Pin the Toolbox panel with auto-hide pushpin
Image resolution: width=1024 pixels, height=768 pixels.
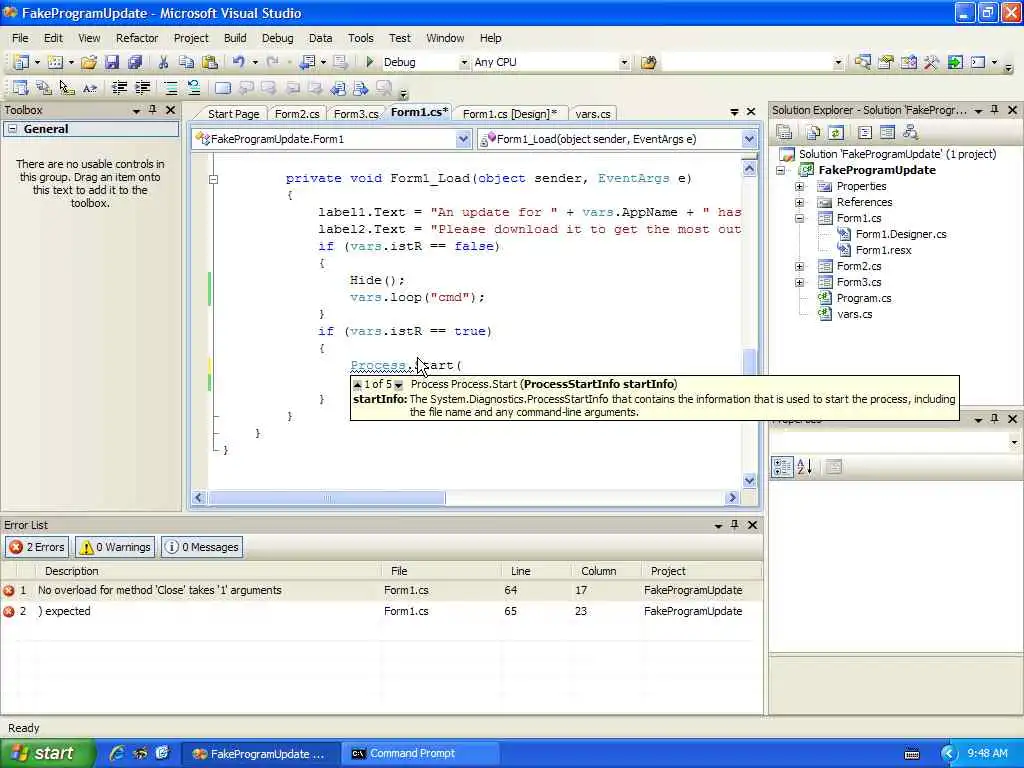pos(153,110)
